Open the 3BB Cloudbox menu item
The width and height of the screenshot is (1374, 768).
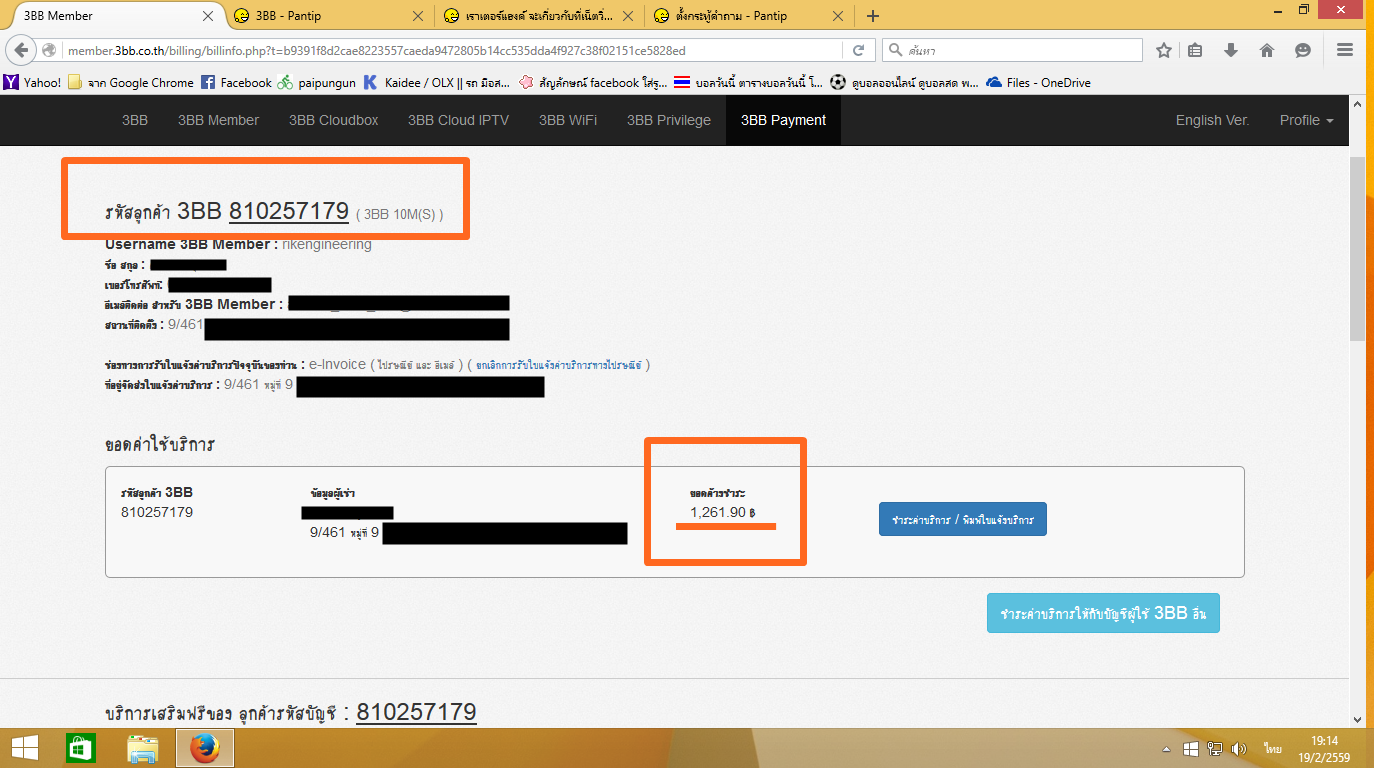click(334, 120)
